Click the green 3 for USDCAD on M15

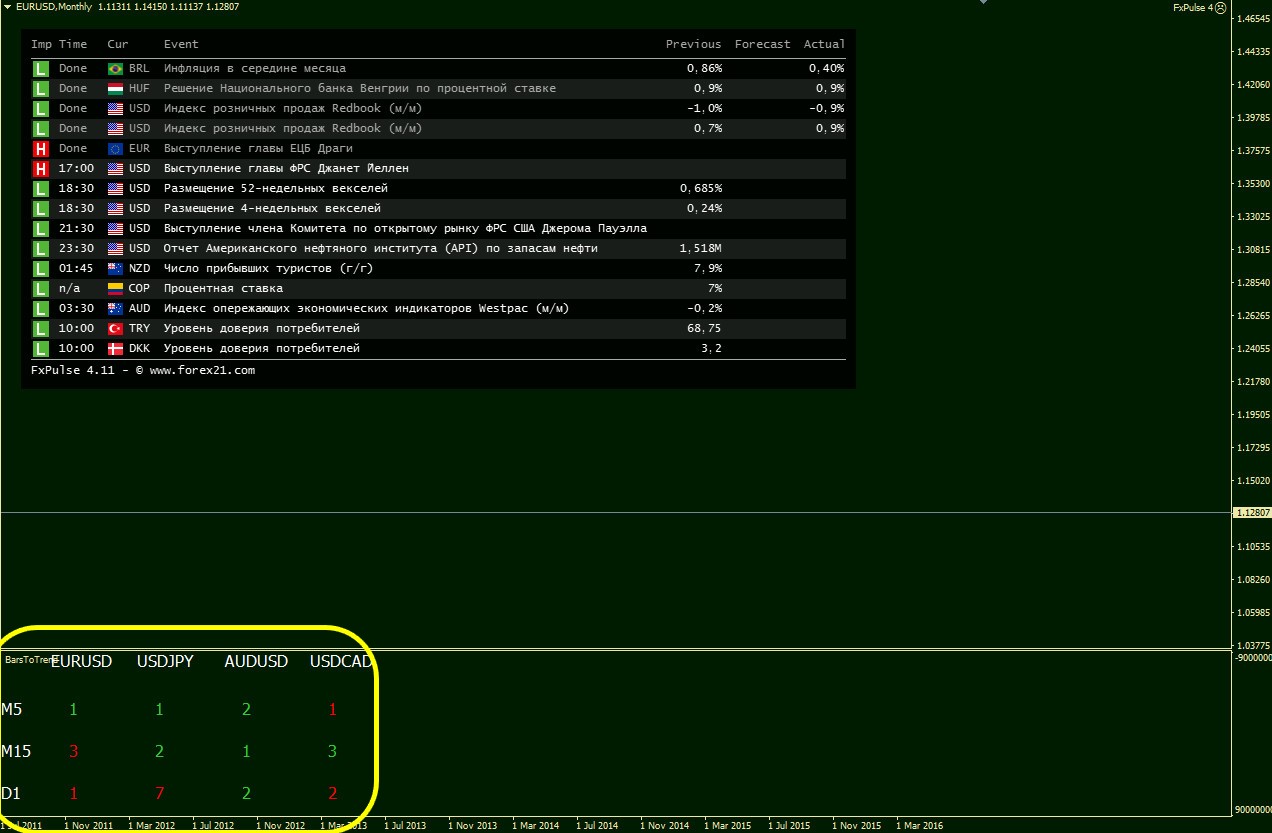(333, 751)
